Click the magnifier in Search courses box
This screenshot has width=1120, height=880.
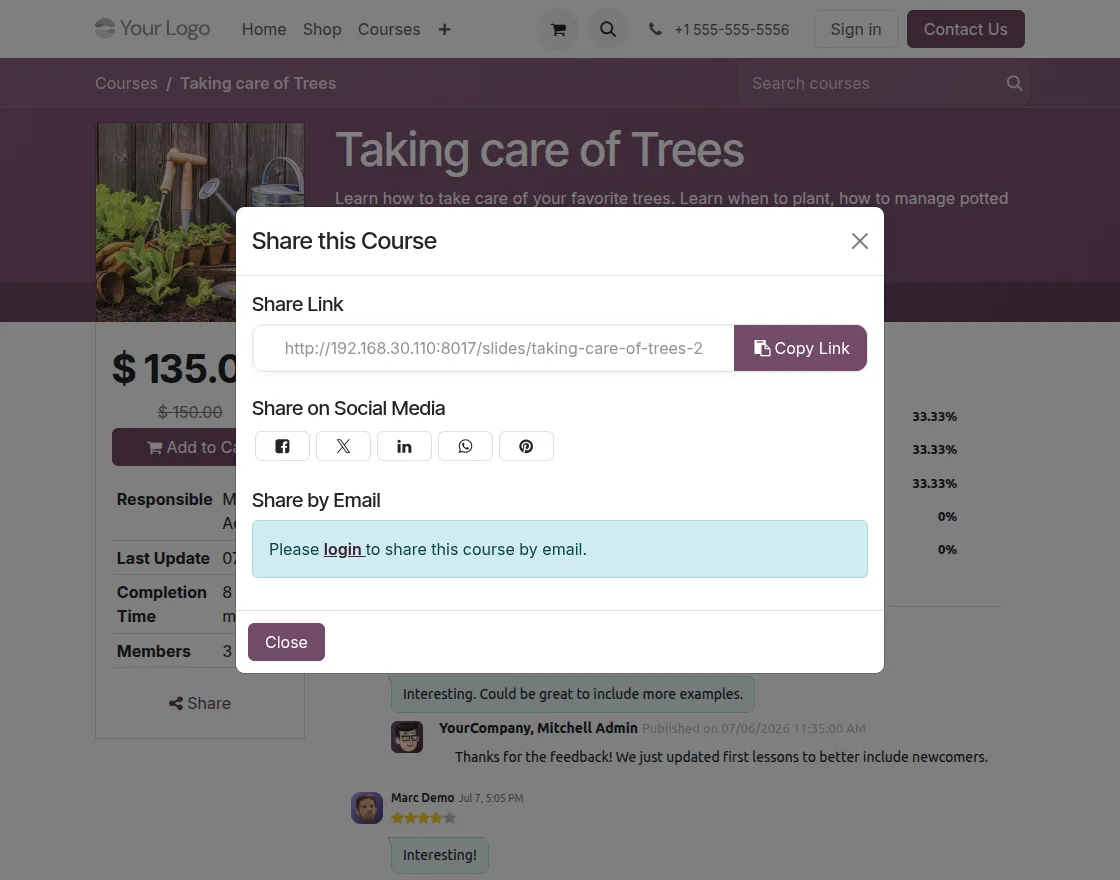[1014, 84]
